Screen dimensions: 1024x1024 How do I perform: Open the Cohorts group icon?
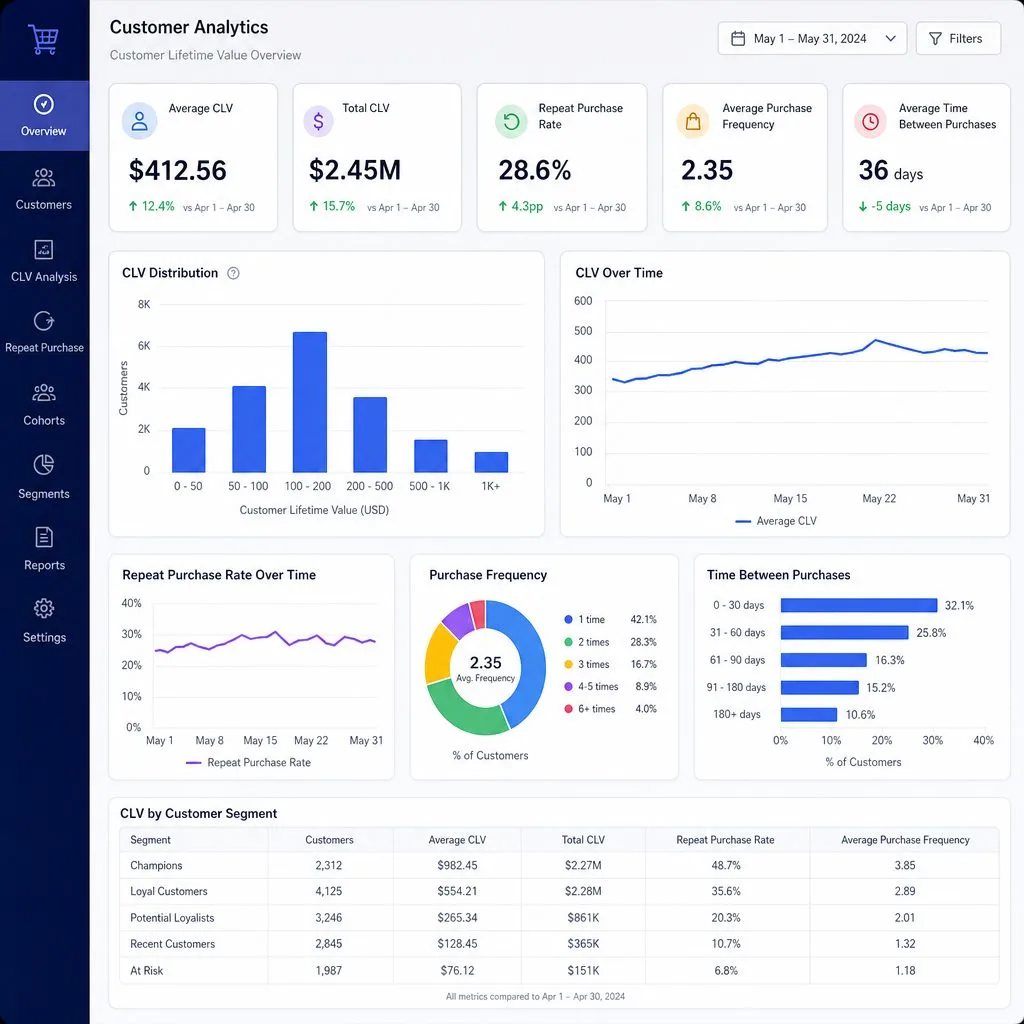click(44, 392)
